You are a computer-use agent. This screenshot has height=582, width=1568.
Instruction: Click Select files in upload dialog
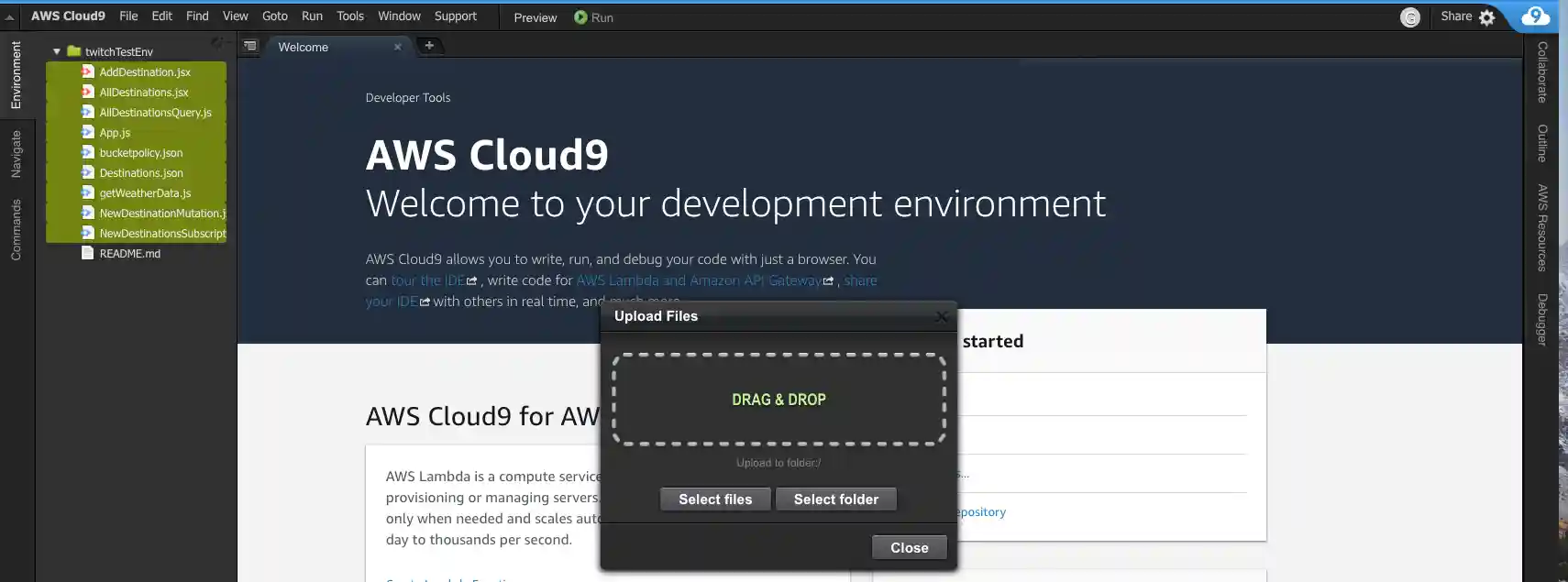(715, 500)
